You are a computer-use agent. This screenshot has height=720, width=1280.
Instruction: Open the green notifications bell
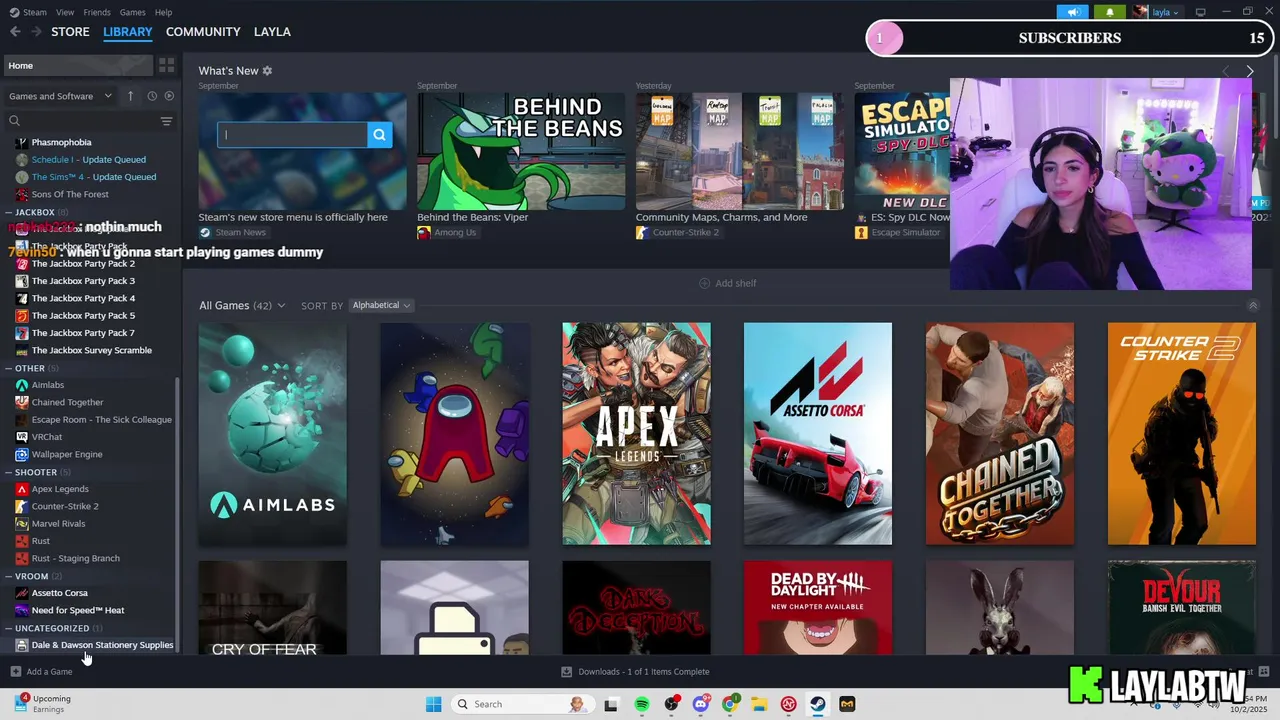(x=1109, y=12)
